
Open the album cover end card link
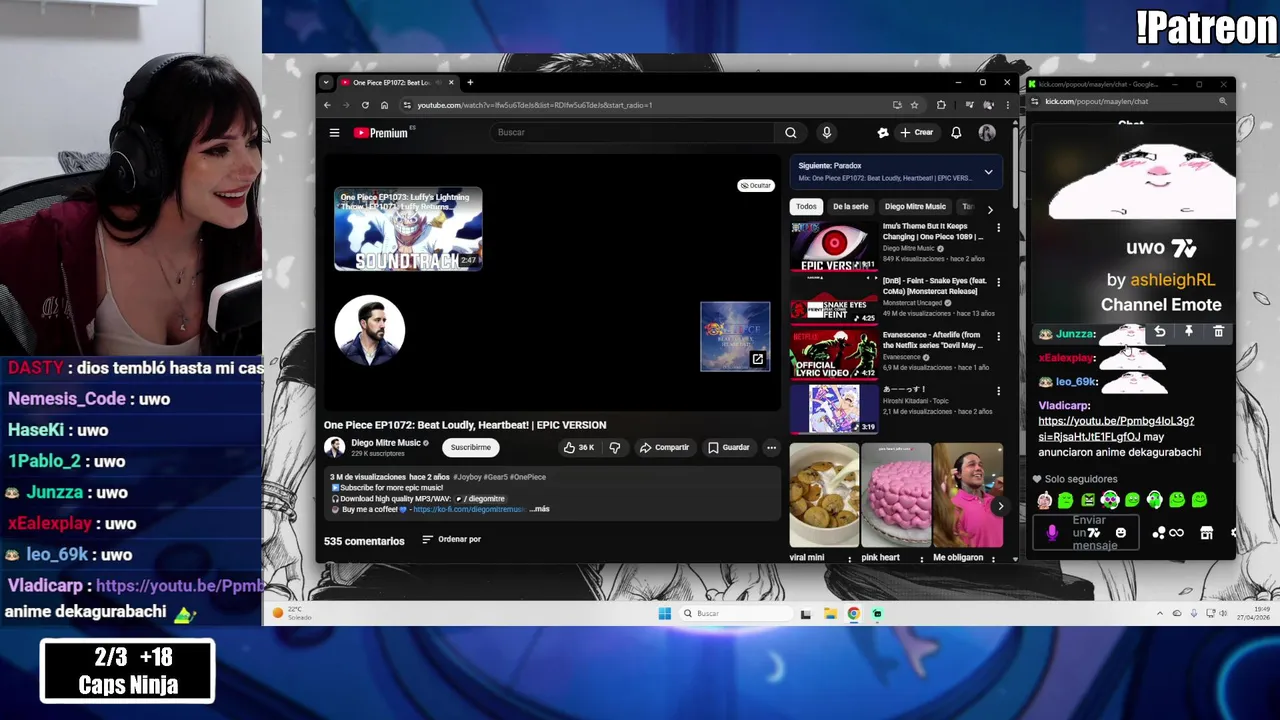(735, 336)
